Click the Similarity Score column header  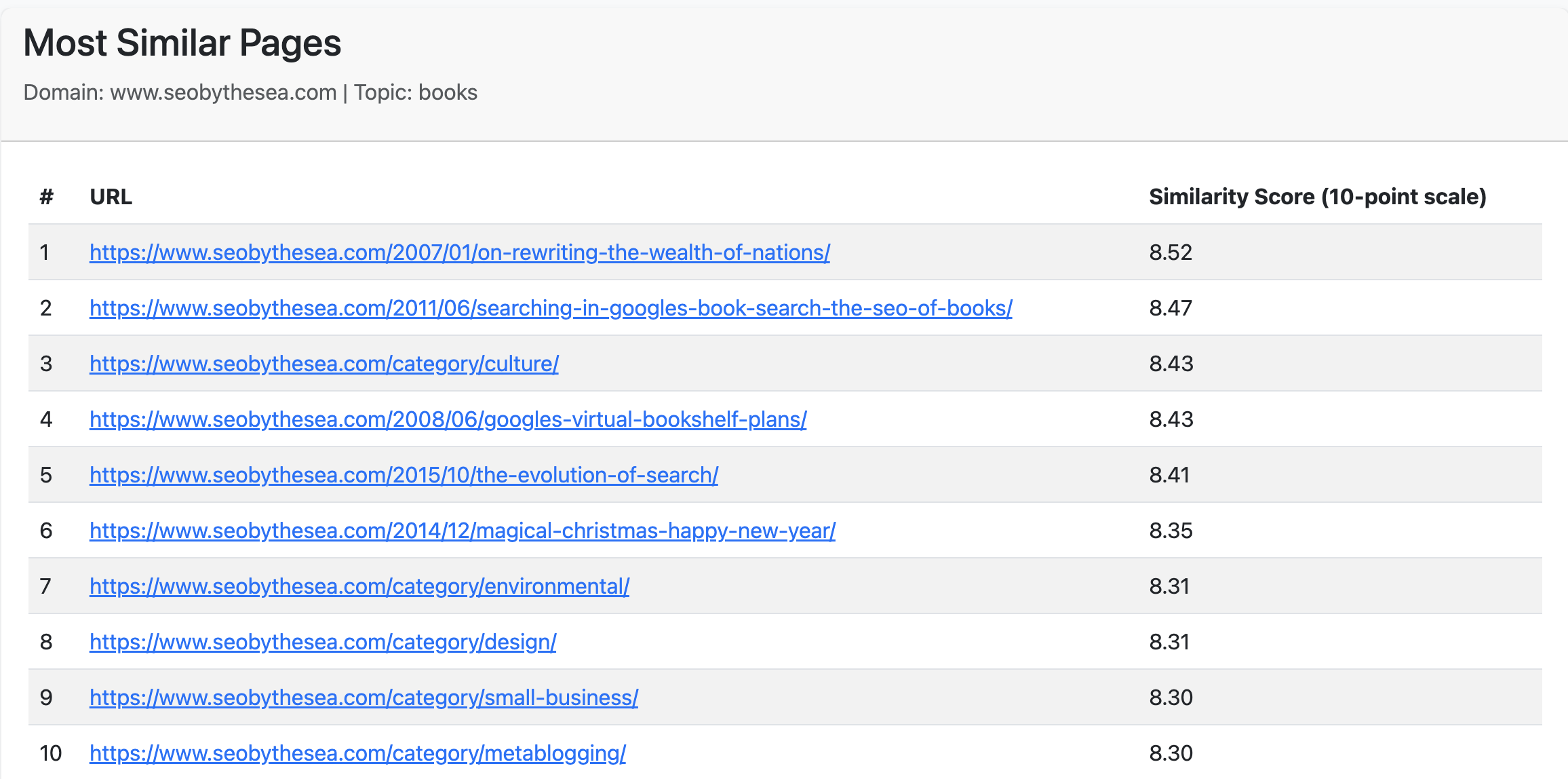pyautogui.click(x=1317, y=197)
